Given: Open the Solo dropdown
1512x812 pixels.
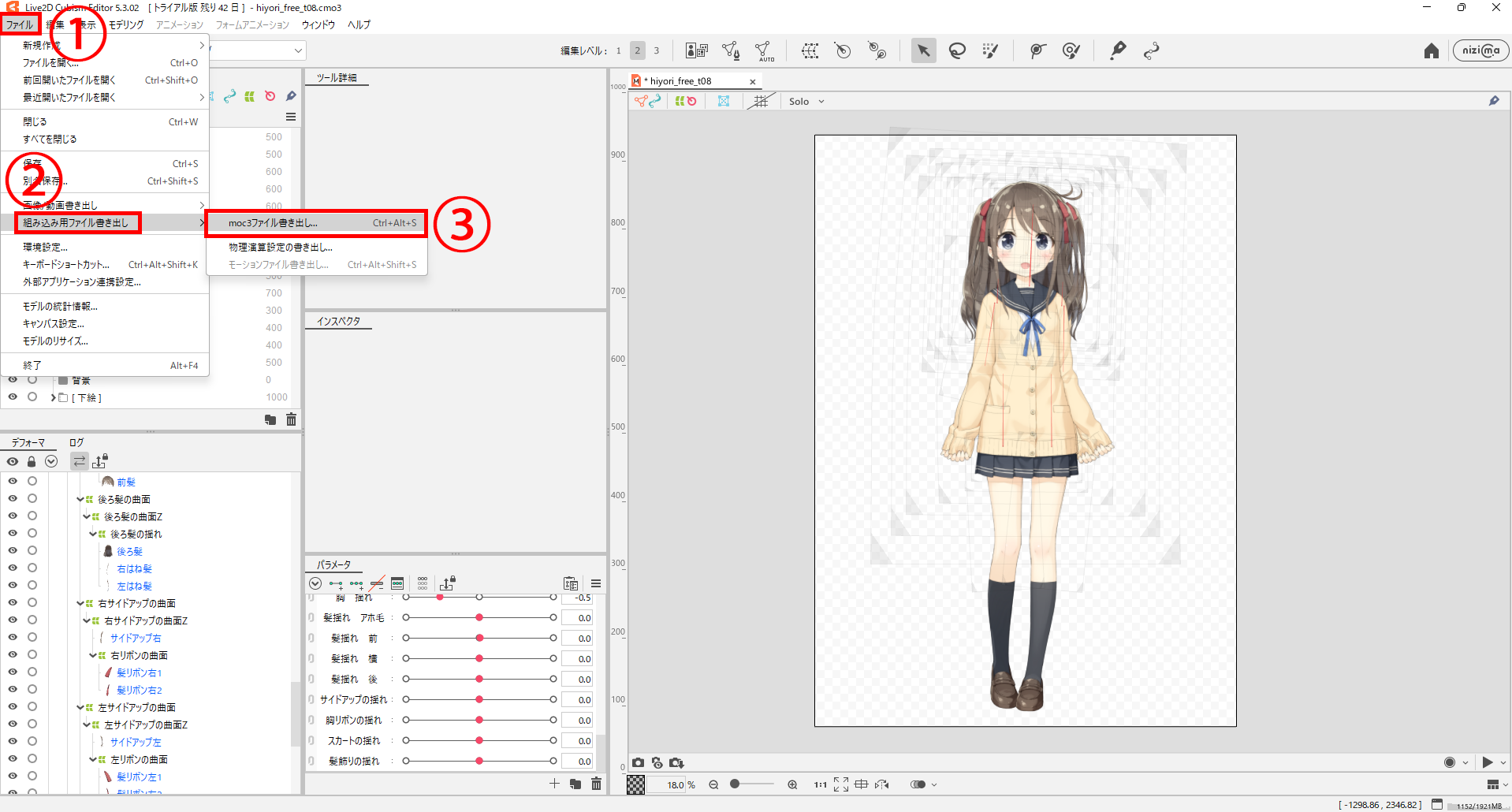Looking at the screenshot, I should (806, 101).
